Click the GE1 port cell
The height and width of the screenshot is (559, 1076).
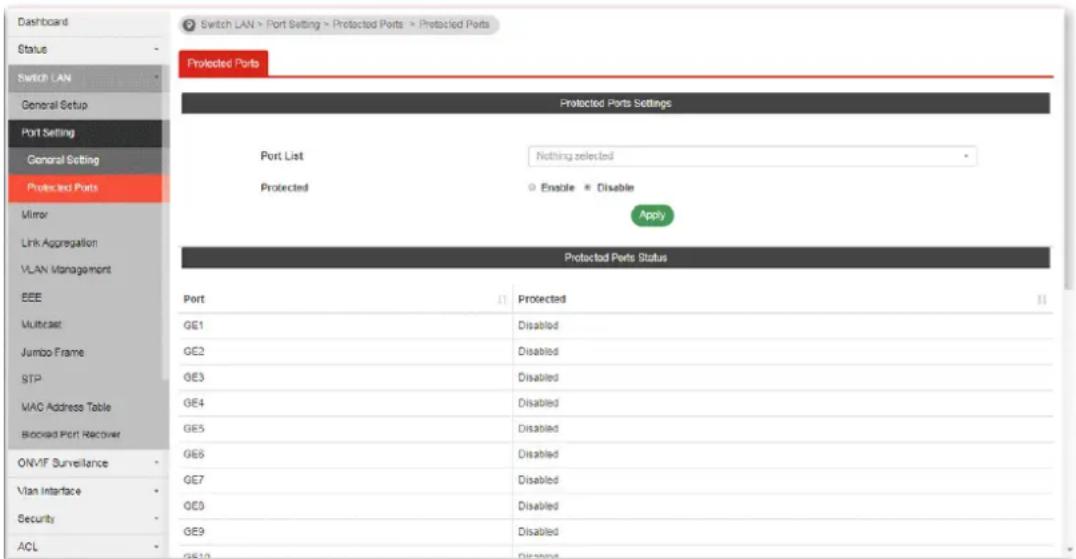pos(345,326)
